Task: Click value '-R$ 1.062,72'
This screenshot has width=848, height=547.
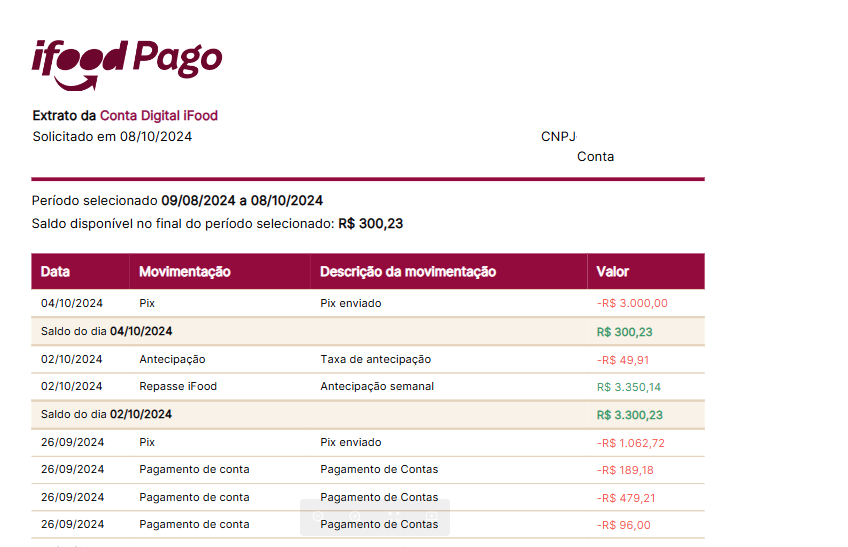Action: (631, 443)
